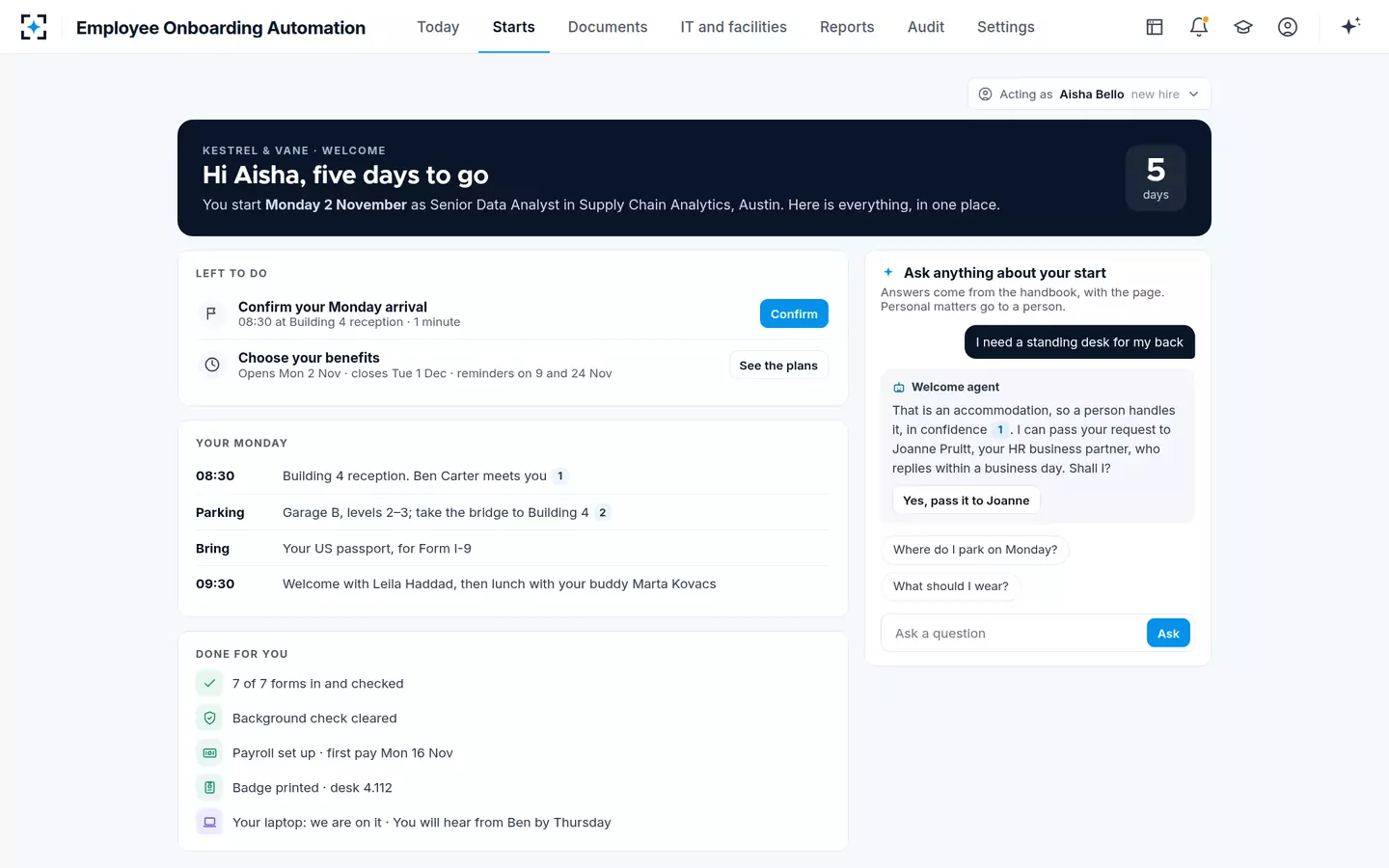Screen dimensions: 1389x868
Task: Click the laptop icon beside Your laptop
Action: tap(209, 822)
